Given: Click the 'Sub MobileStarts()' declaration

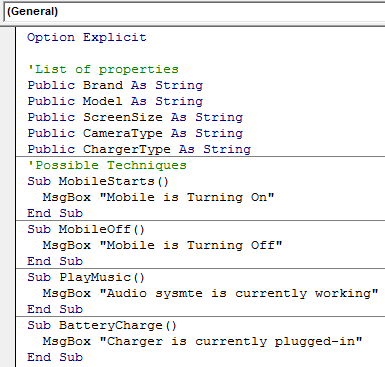Looking at the screenshot, I should (x=98, y=181).
